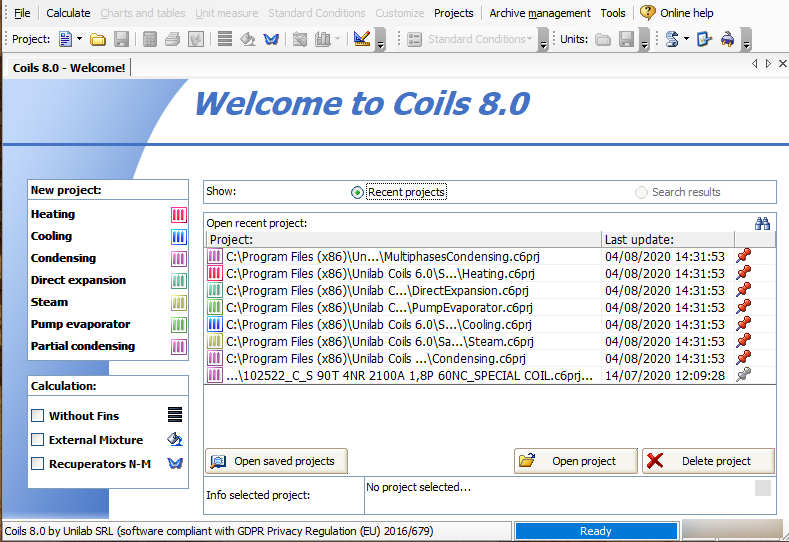
Task: Select the Heating.c6prj recent project row
Action: 490,274
